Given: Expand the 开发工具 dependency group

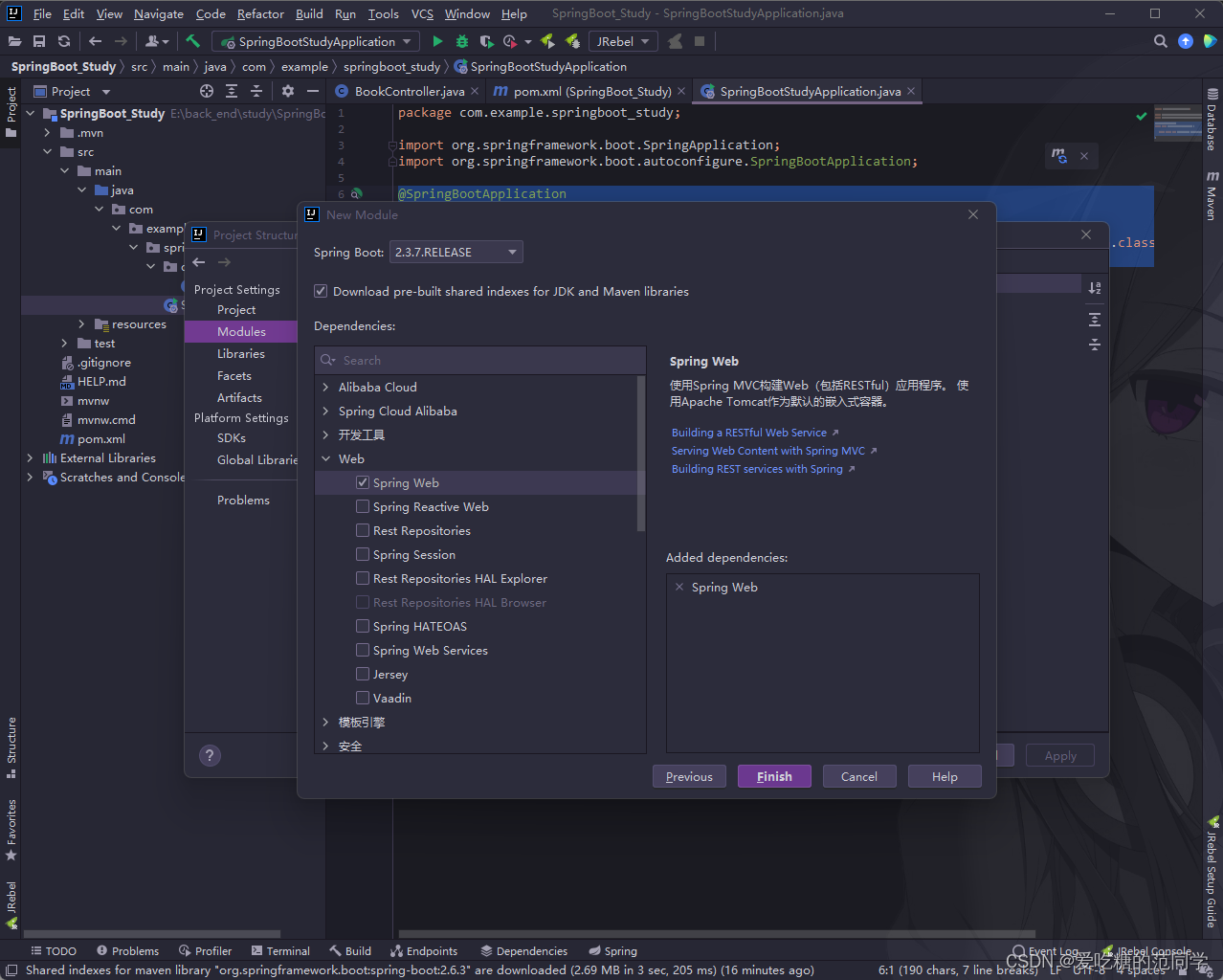Looking at the screenshot, I should [x=325, y=434].
